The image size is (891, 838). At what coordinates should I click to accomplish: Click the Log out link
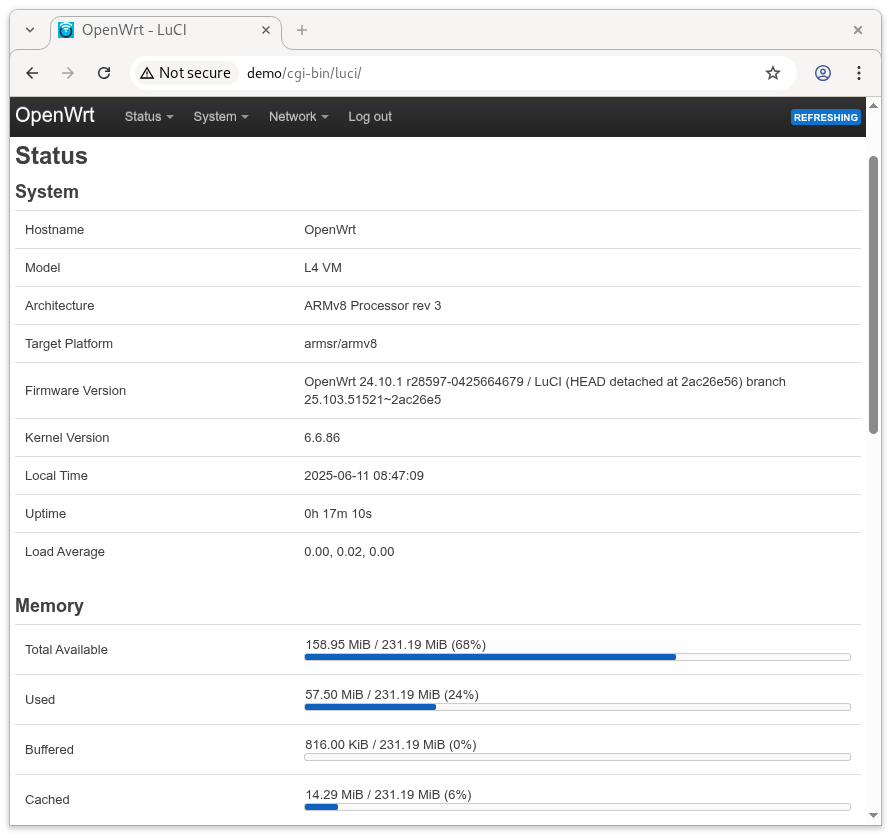click(370, 116)
